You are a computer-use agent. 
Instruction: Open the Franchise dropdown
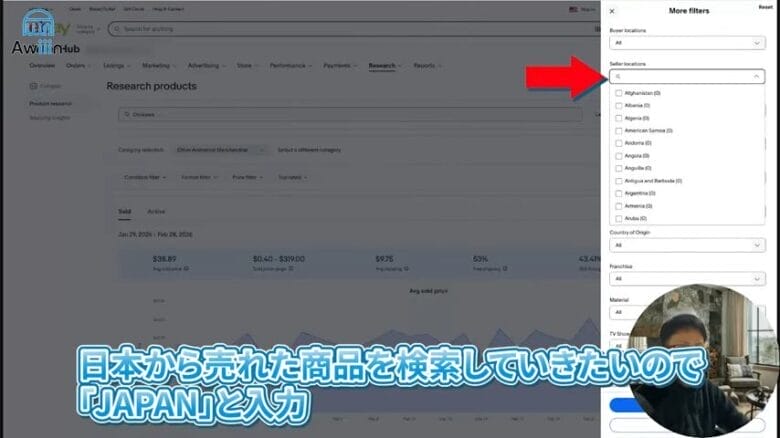point(687,279)
